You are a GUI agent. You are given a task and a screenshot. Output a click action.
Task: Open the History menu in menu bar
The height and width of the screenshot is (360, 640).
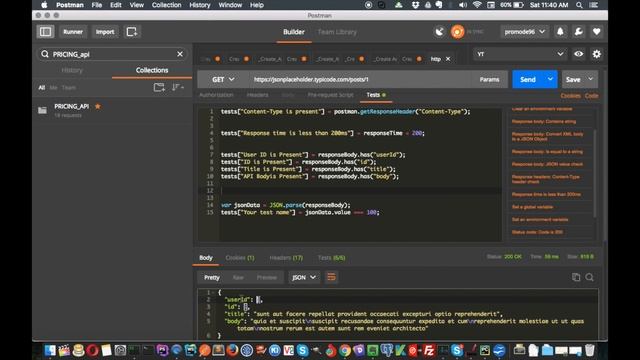[x=200, y=5]
